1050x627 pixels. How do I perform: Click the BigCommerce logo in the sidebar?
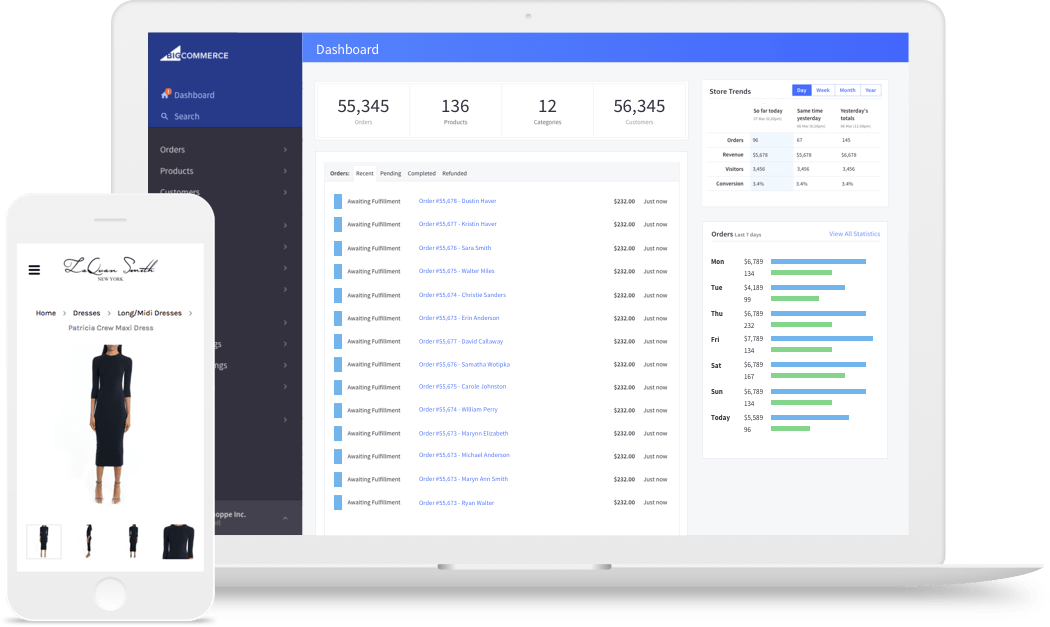196,55
